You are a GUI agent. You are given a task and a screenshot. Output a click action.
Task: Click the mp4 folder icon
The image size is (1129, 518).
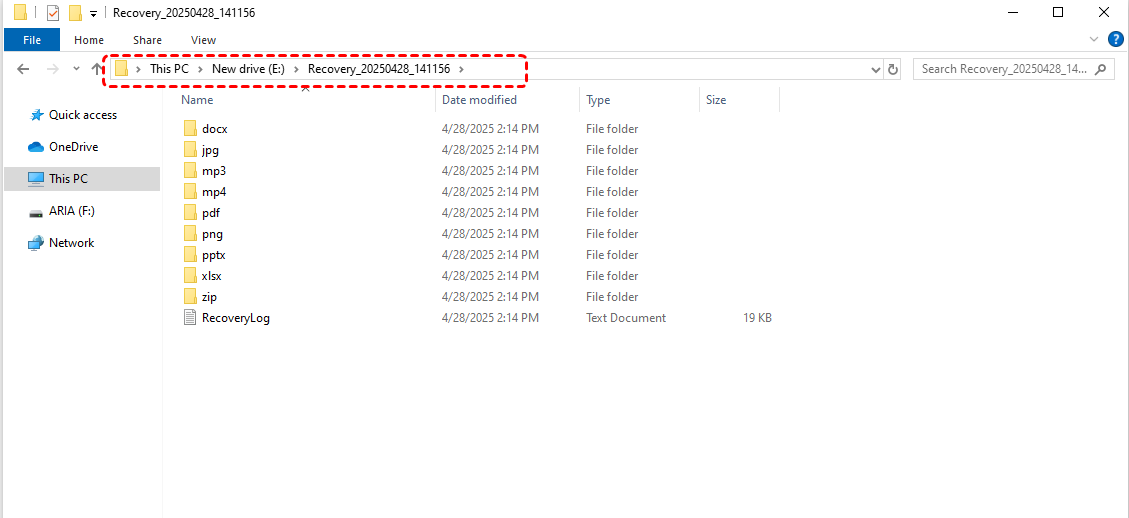[x=190, y=192]
